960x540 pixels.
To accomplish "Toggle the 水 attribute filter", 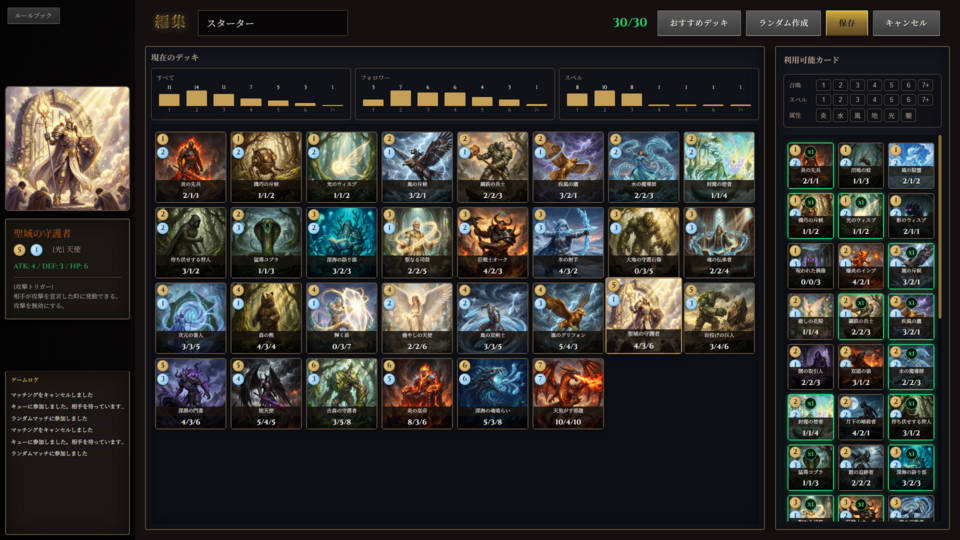I will tap(840, 115).
